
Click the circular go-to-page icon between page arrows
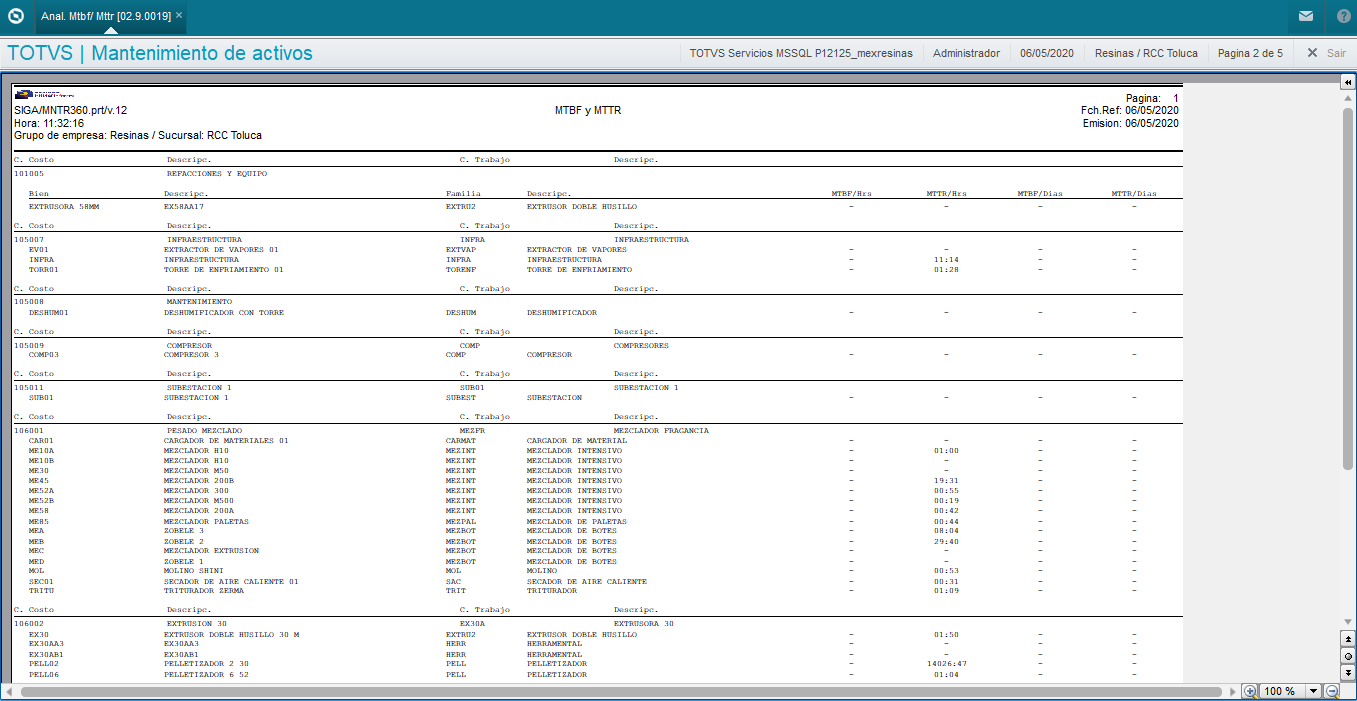click(1348, 656)
